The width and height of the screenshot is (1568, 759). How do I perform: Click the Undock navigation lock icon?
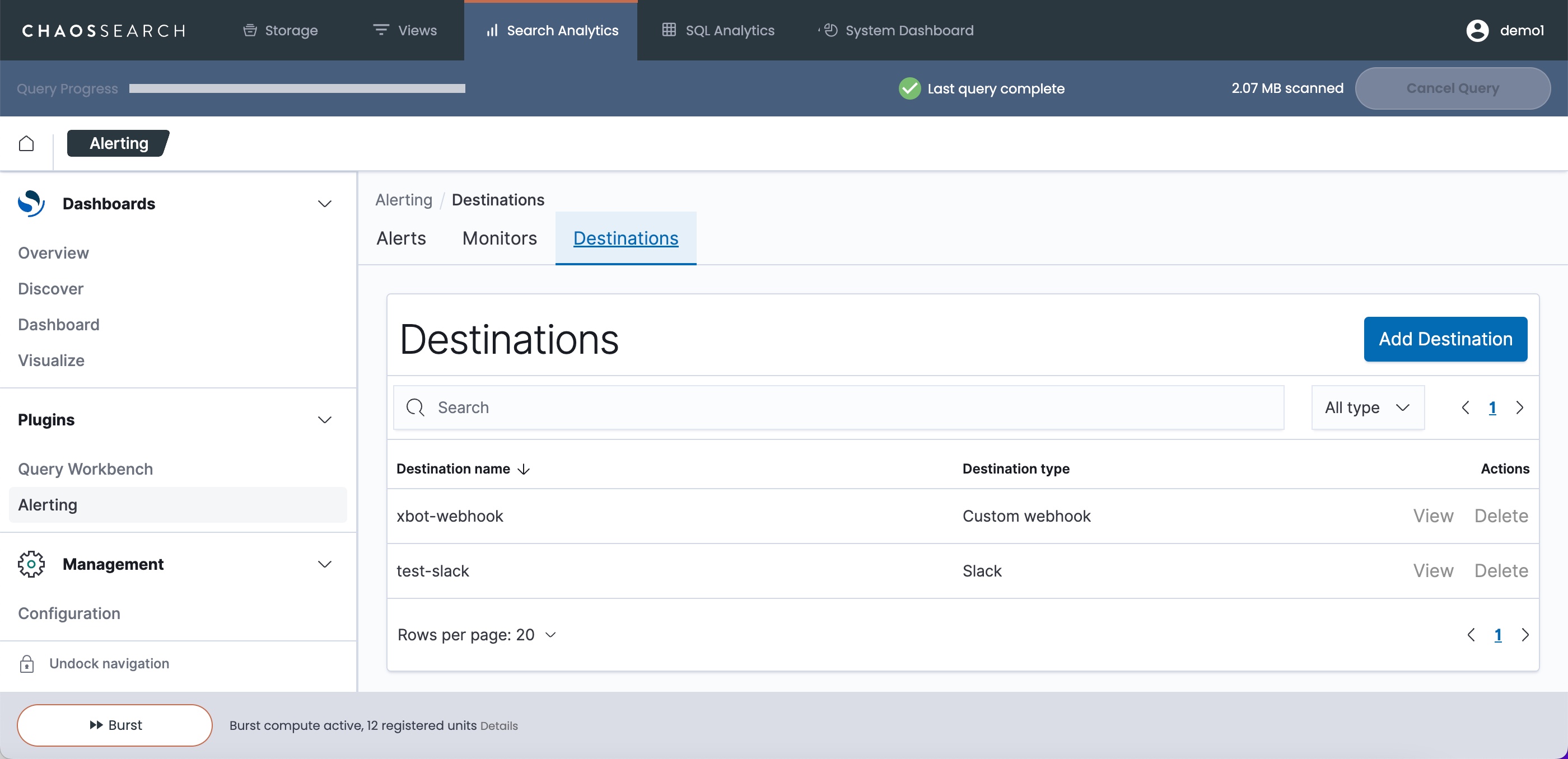(27, 663)
